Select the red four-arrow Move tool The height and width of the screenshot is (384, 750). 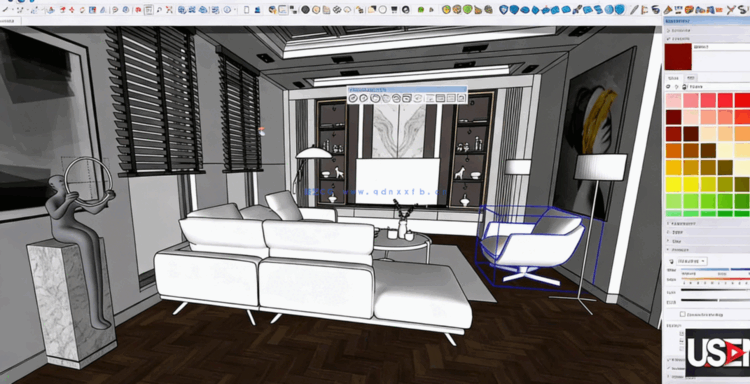click(72, 10)
